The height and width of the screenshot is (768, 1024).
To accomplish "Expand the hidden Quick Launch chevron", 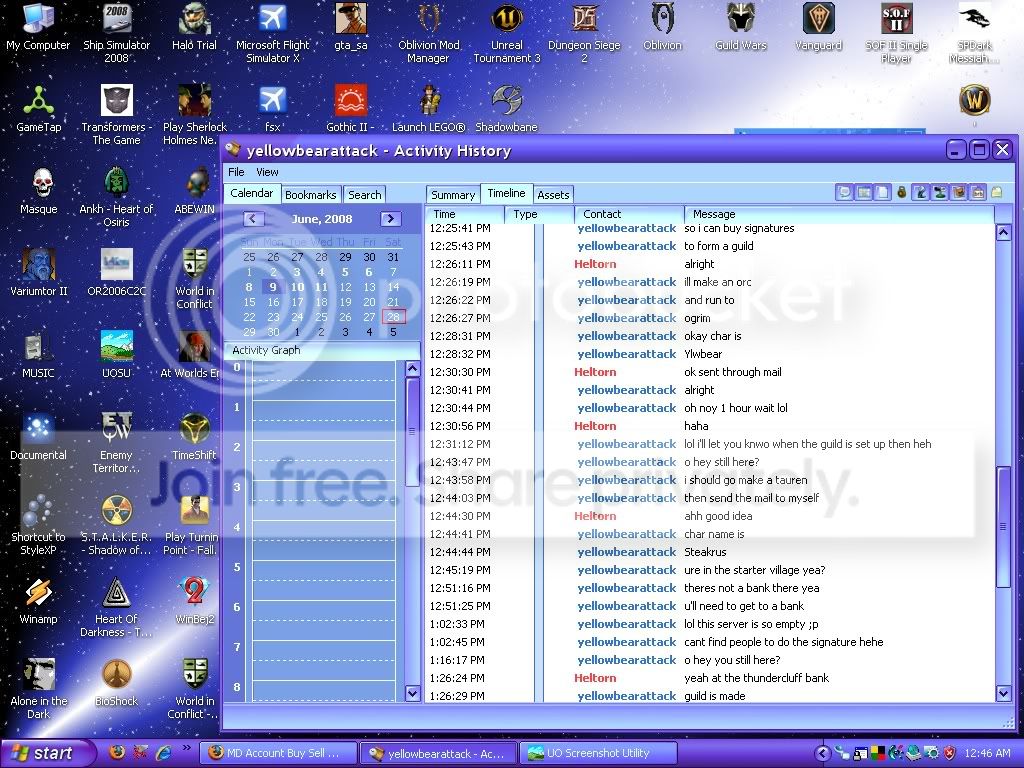I will (x=187, y=749).
